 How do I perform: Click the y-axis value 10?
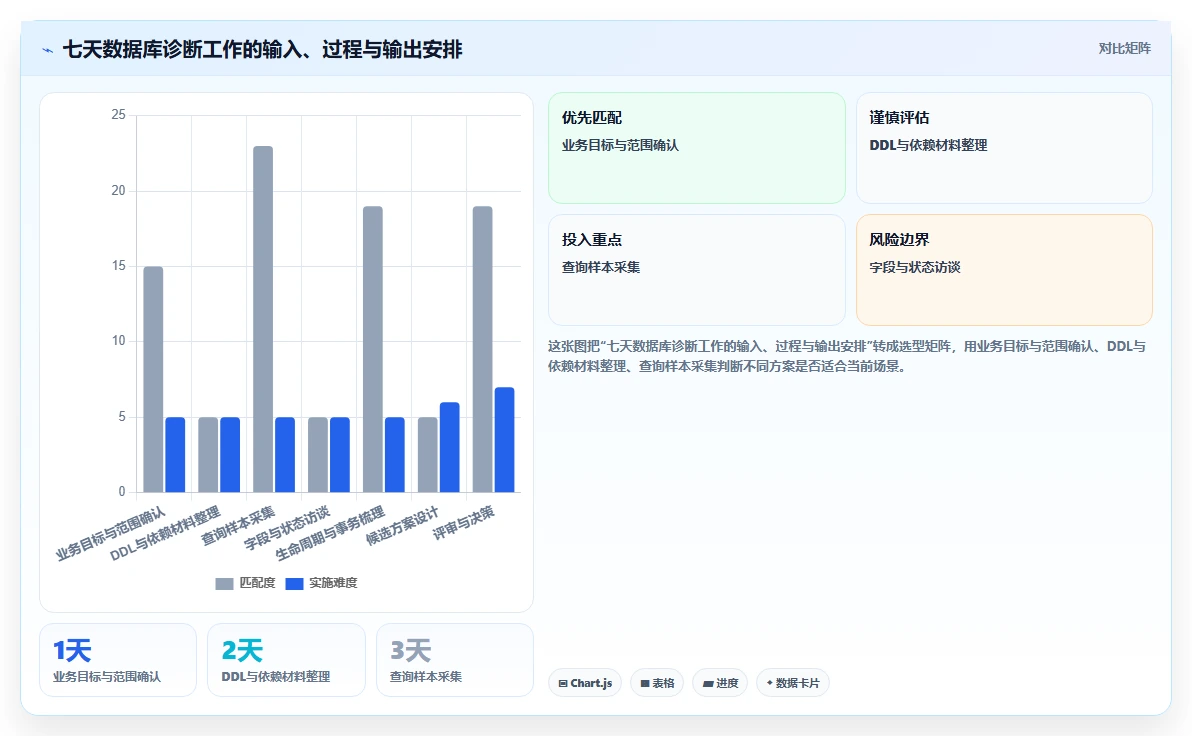click(119, 341)
